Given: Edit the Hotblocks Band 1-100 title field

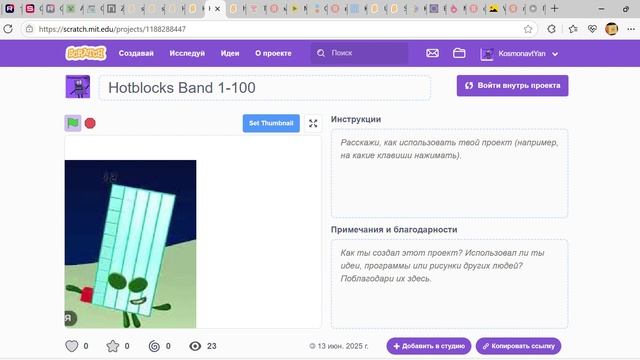Looking at the screenshot, I should [x=264, y=87].
